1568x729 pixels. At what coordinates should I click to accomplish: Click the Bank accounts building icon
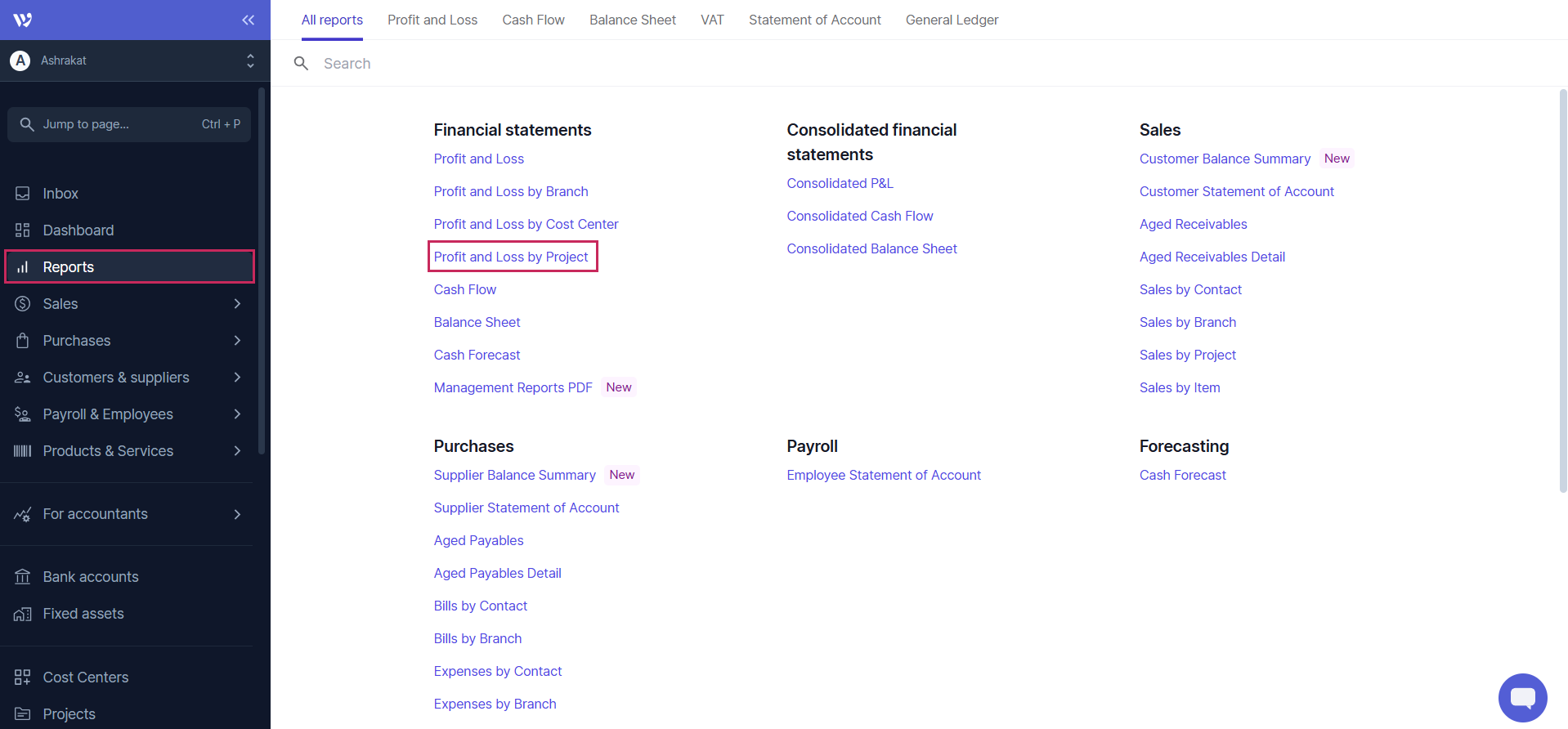[23, 577]
